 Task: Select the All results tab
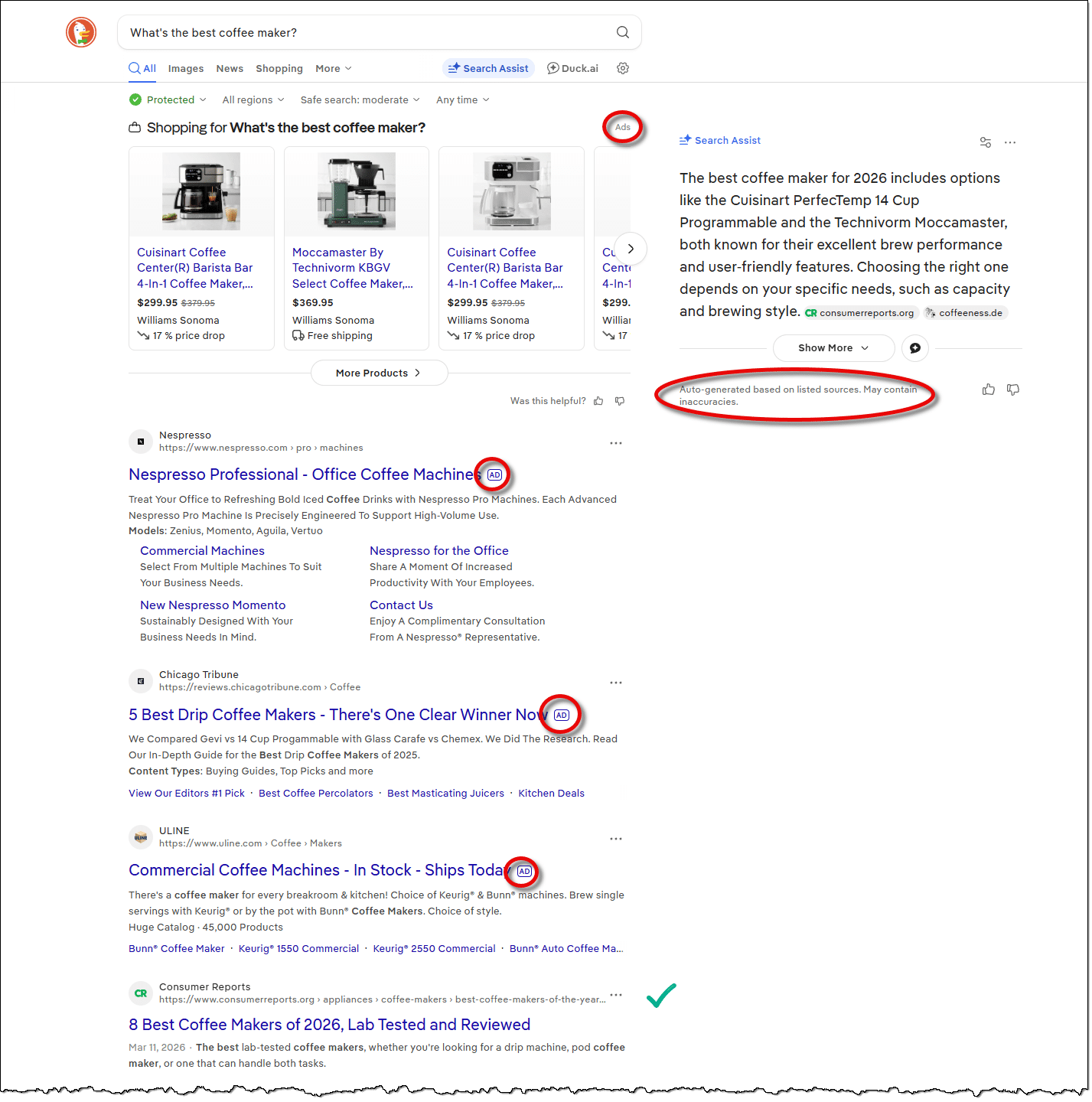tap(142, 68)
